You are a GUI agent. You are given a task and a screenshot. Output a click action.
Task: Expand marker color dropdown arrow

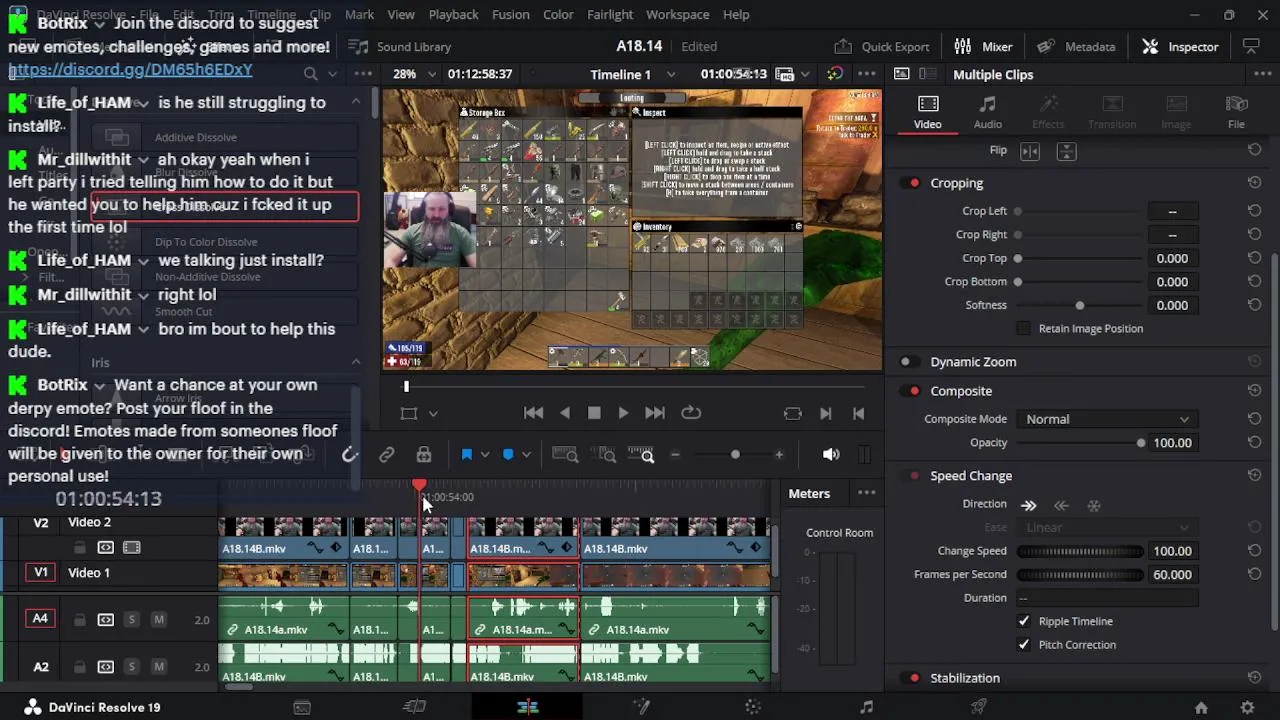[526, 455]
